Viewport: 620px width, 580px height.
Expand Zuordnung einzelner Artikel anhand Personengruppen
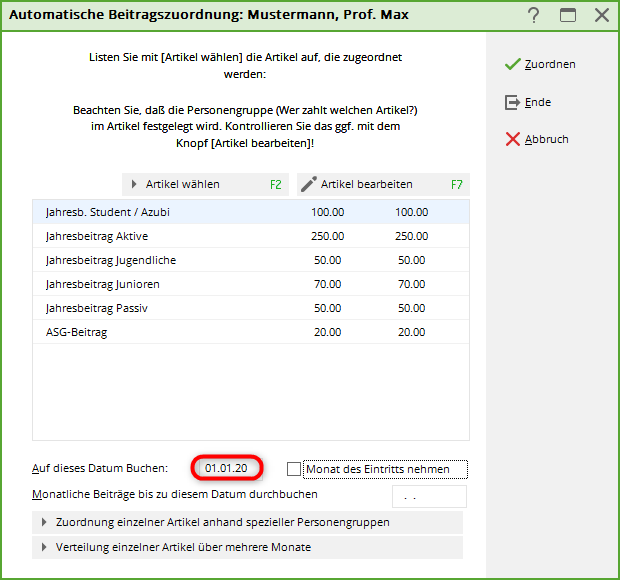tap(44, 522)
